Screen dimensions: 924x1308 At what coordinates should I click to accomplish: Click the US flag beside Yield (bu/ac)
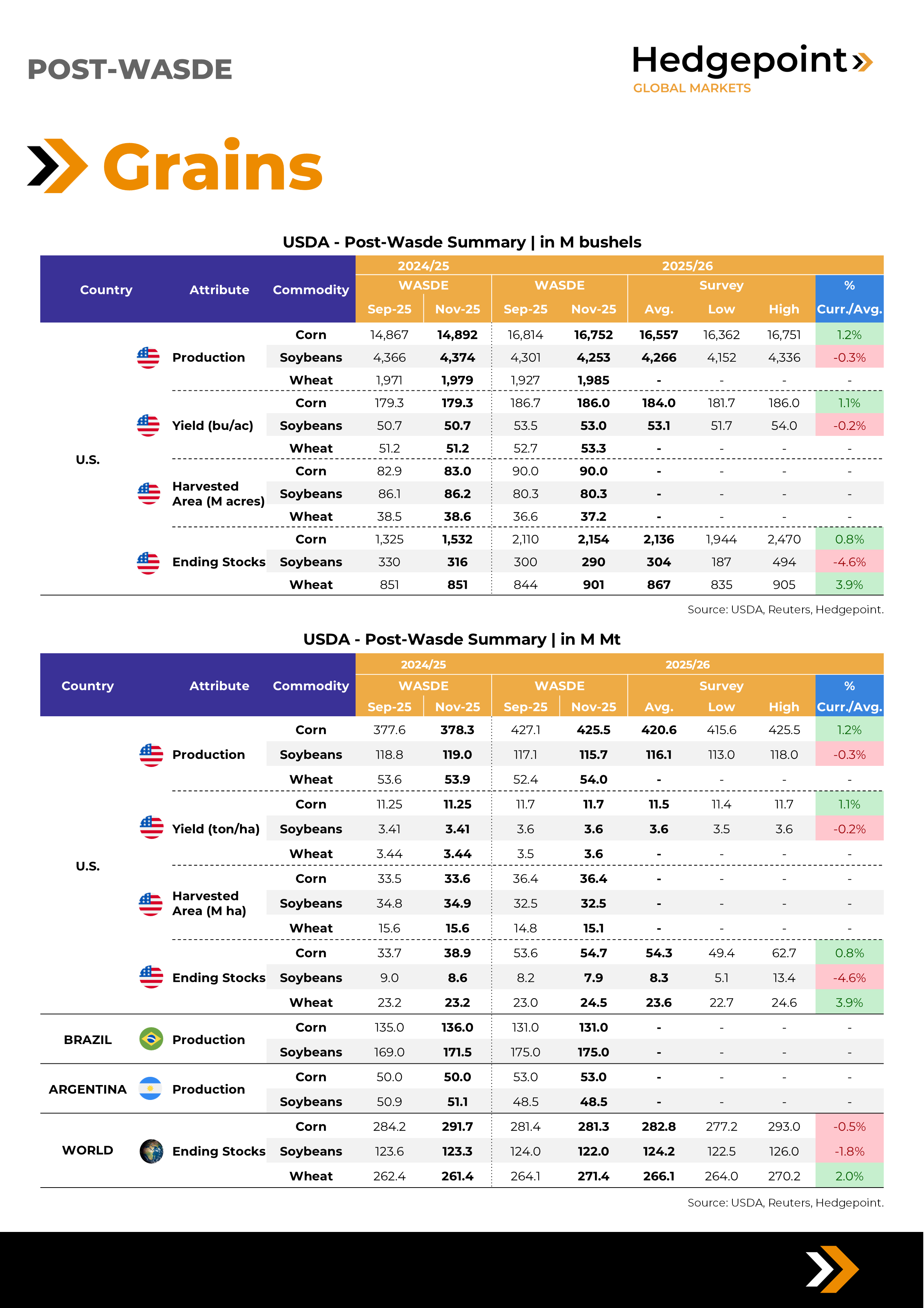(148, 425)
